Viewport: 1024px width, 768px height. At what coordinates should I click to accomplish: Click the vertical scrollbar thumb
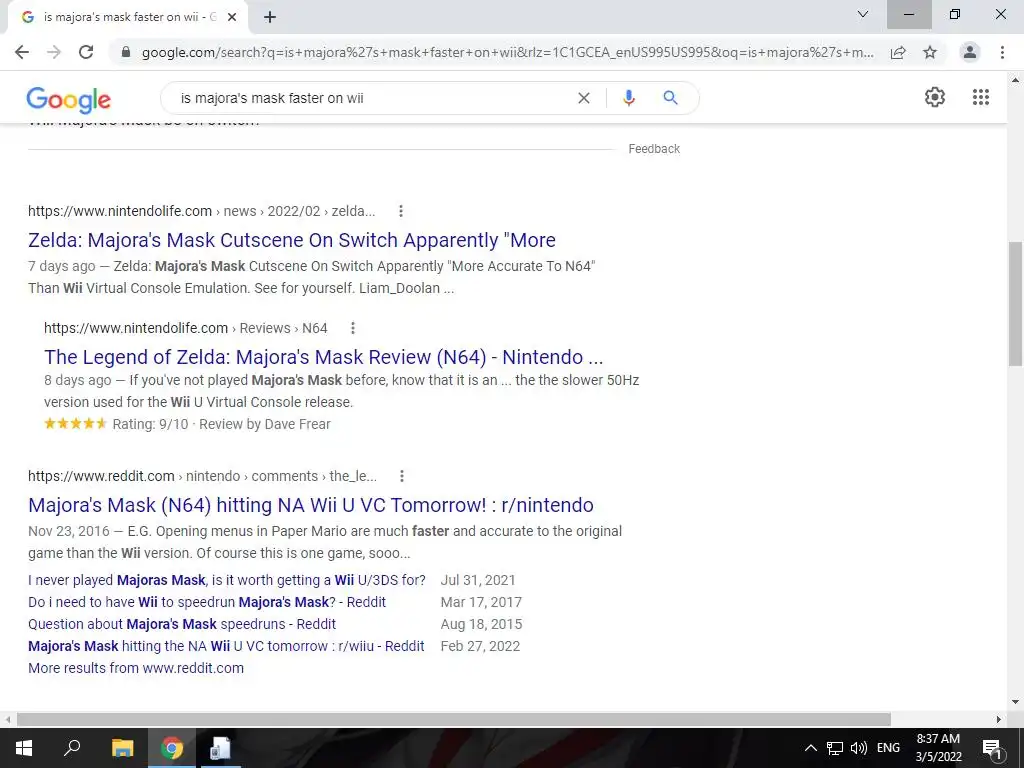1015,304
